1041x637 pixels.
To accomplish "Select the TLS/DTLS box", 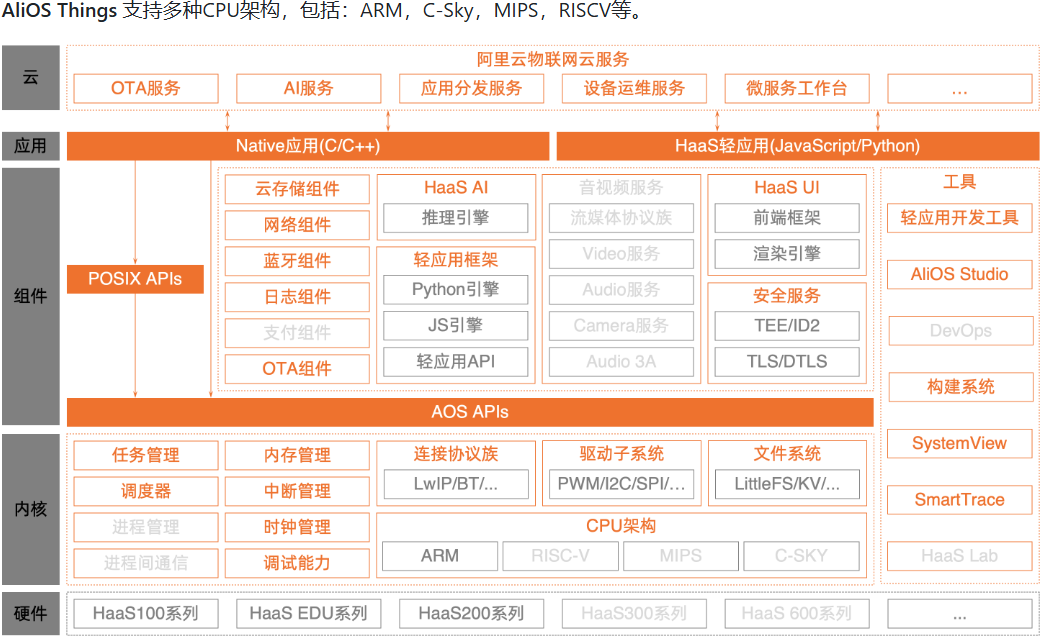I will 787,361.
